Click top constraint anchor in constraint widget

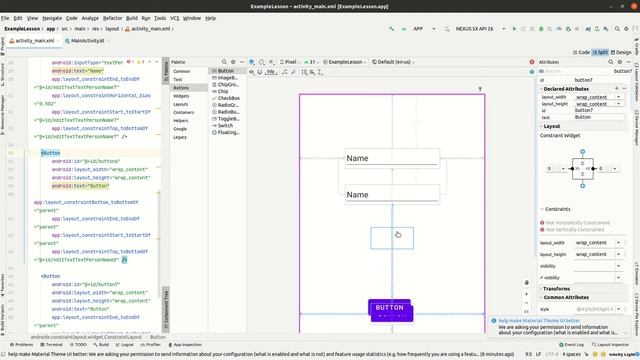pyautogui.click(x=582, y=152)
